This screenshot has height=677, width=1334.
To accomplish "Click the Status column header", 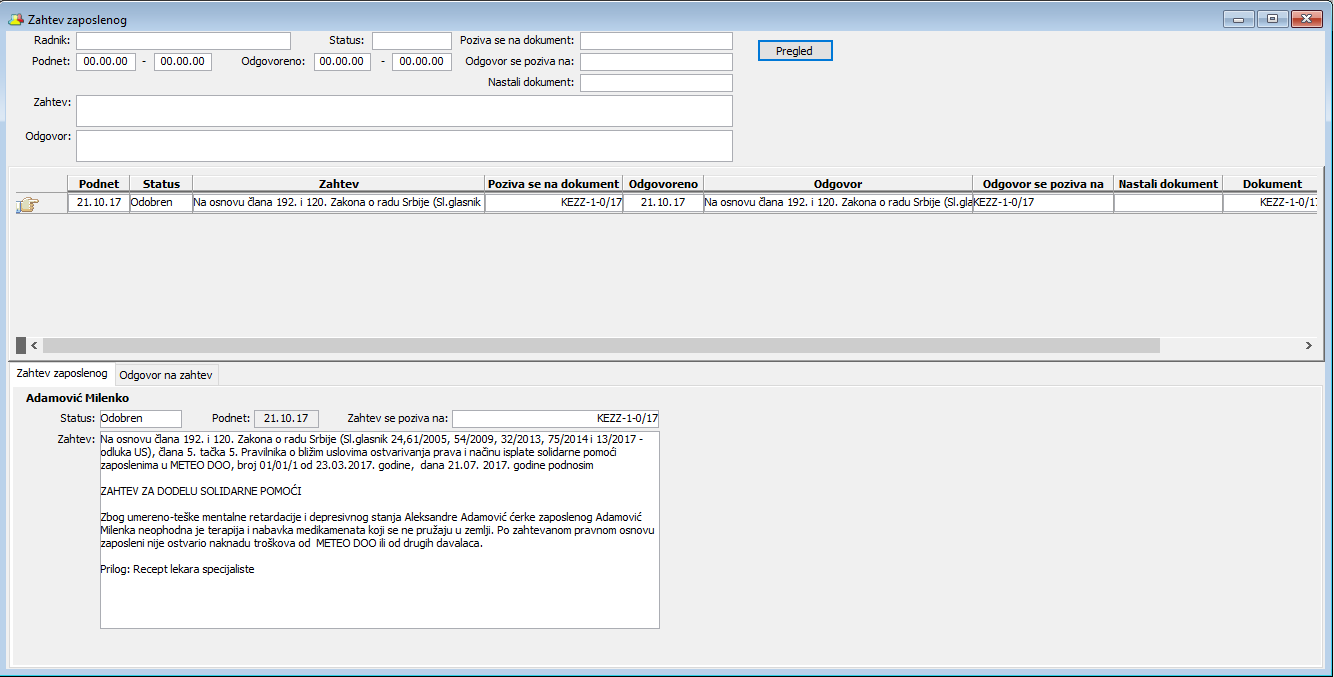I will tap(161, 184).
